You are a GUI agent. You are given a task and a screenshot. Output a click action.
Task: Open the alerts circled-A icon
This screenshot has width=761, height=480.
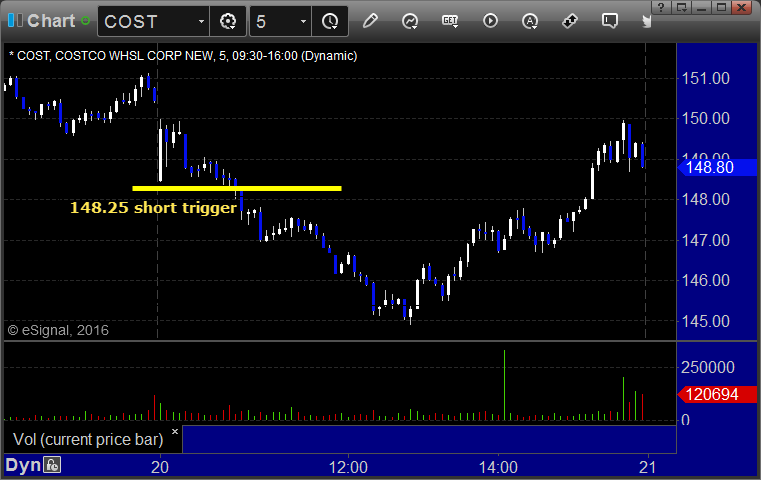click(x=529, y=21)
